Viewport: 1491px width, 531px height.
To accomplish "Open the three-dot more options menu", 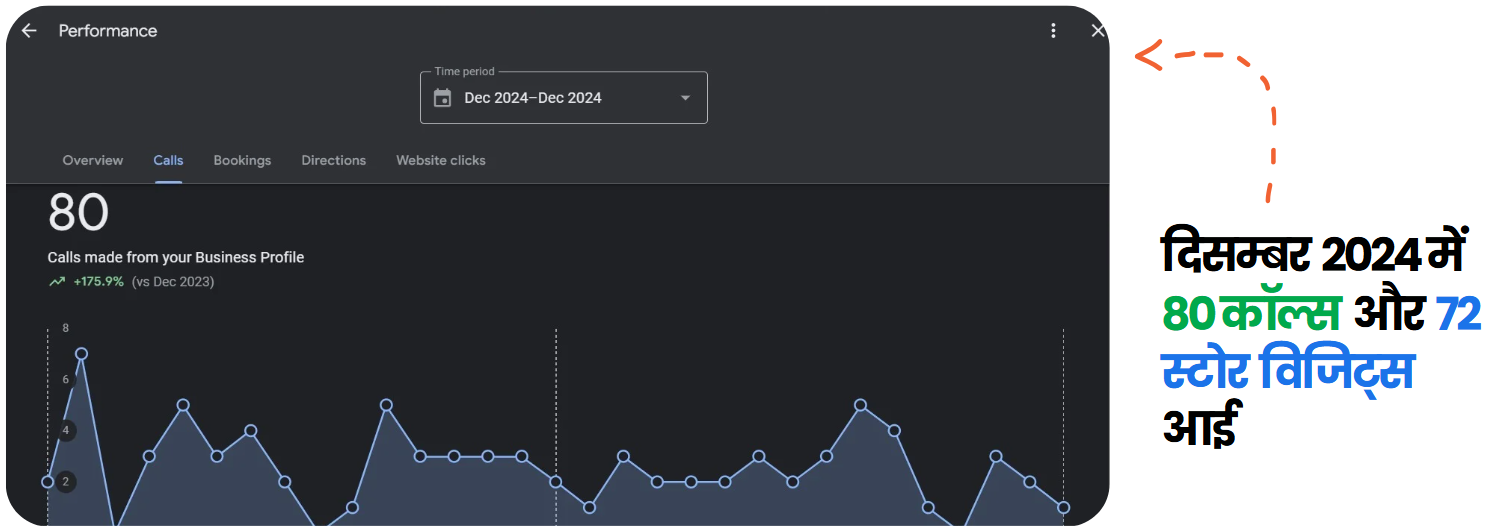I will pyautogui.click(x=1053, y=31).
